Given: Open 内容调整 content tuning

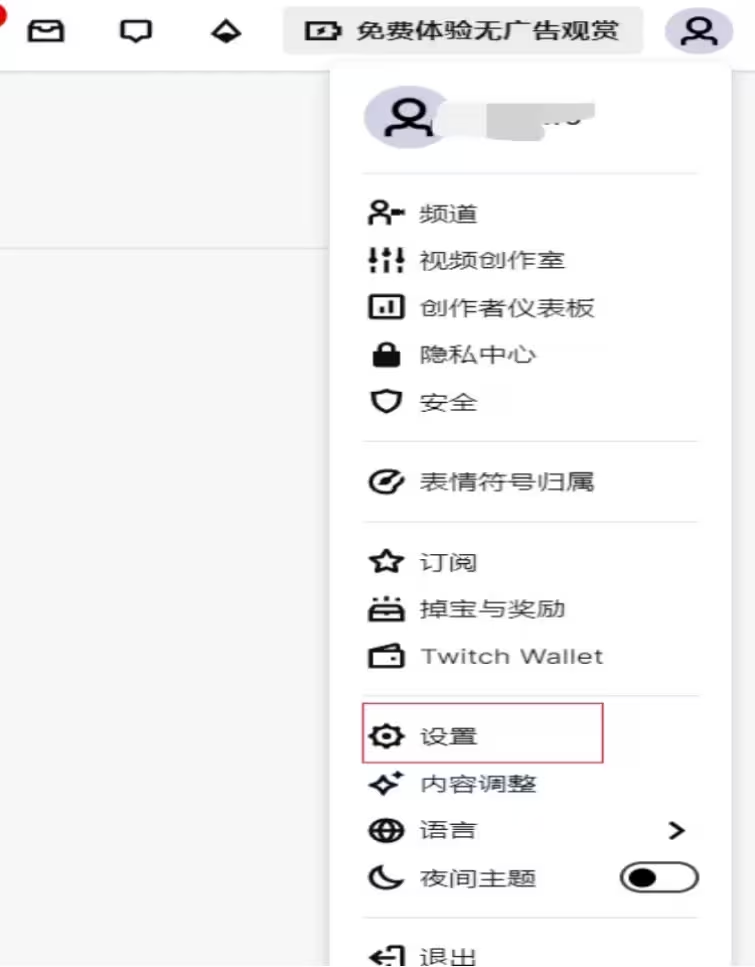Looking at the screenshot, I should [x=530, y=784].
